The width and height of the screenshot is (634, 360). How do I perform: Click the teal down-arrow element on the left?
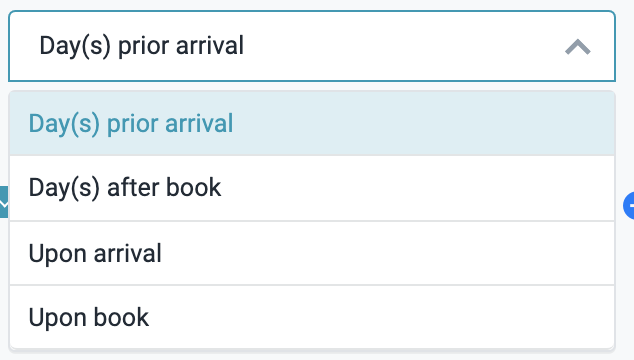(x=4, y=202)
